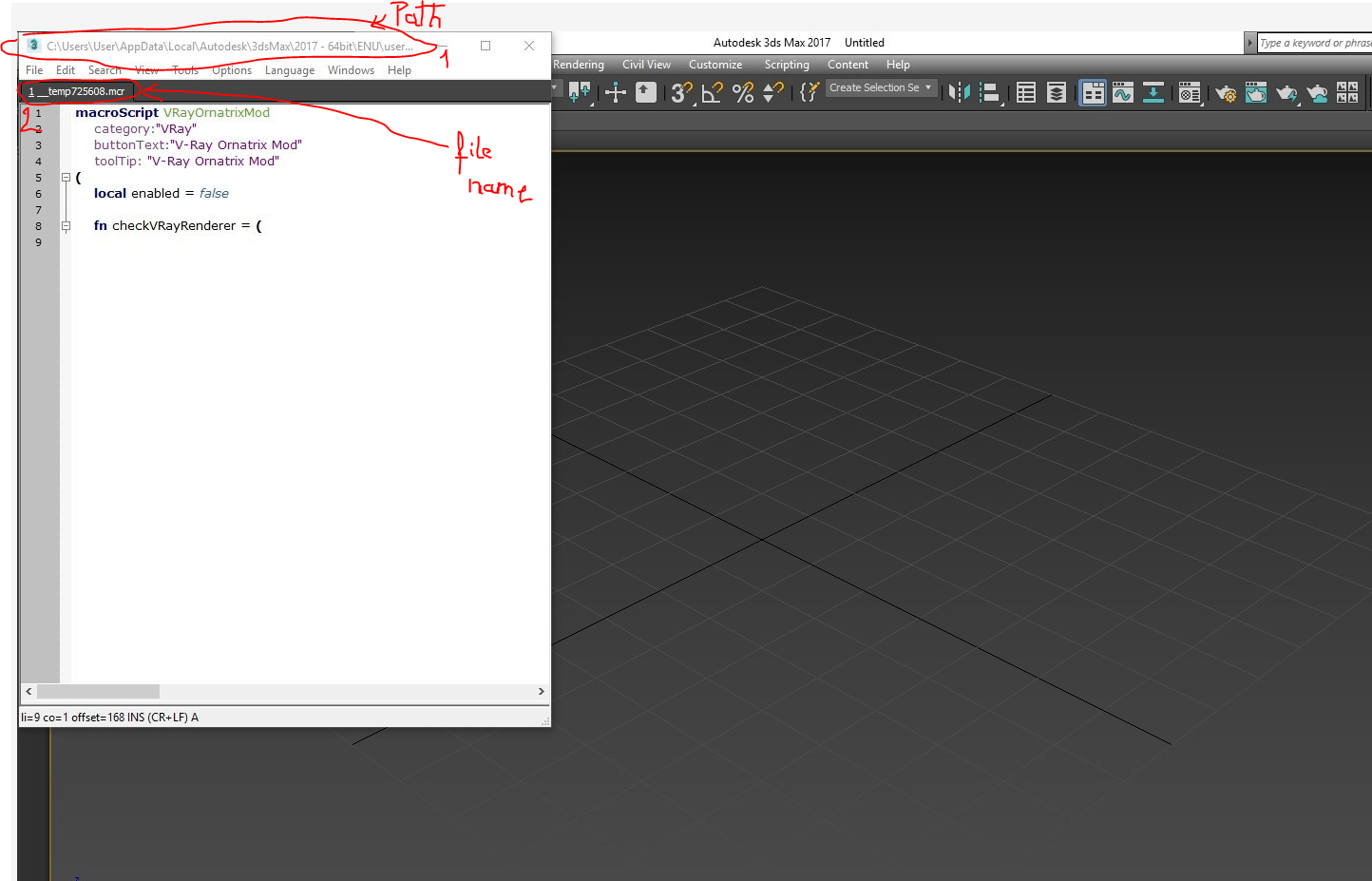Click 'checkVRayRenderer' function name

[x=174, y=226]
